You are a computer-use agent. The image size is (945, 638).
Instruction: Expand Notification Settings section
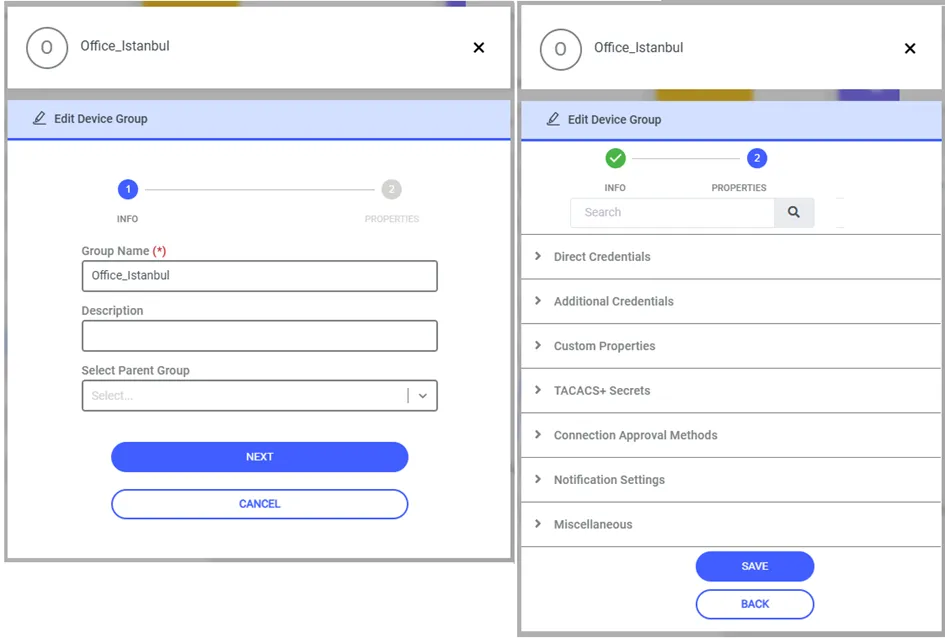pos(730,480)
